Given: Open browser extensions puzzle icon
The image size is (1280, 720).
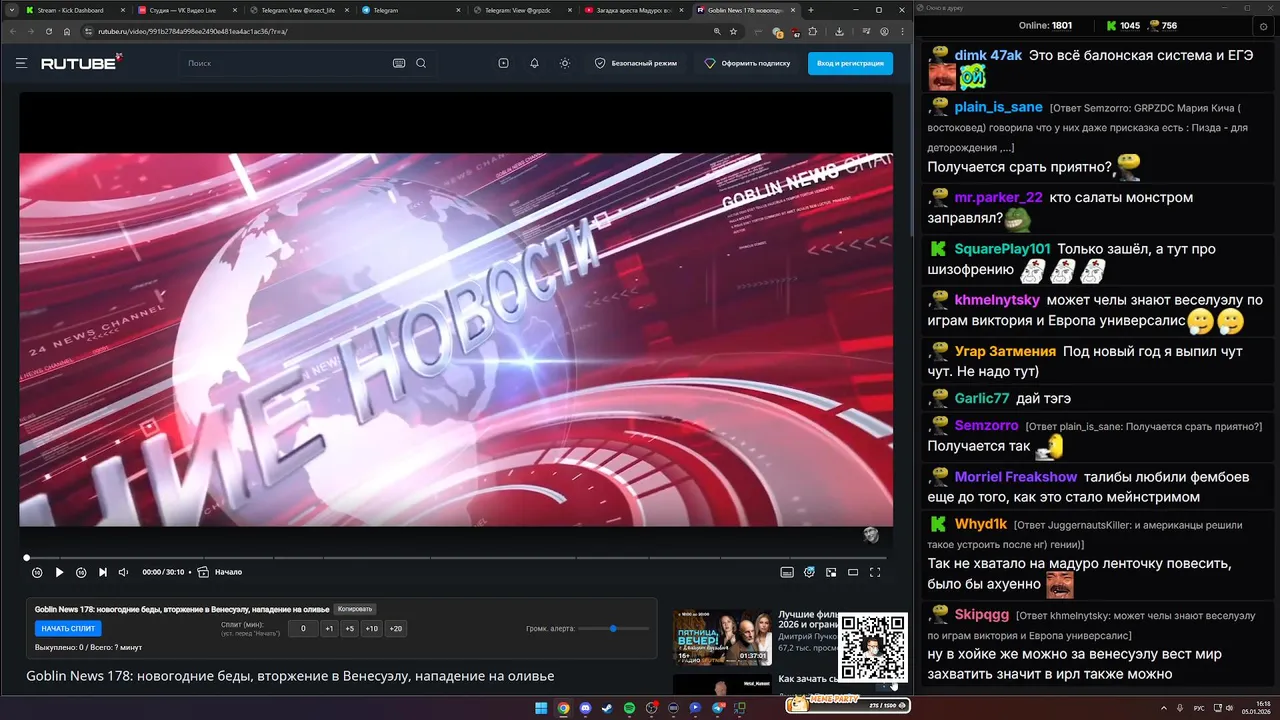Looking at the screenshot, I should click(x=812, y=31).
